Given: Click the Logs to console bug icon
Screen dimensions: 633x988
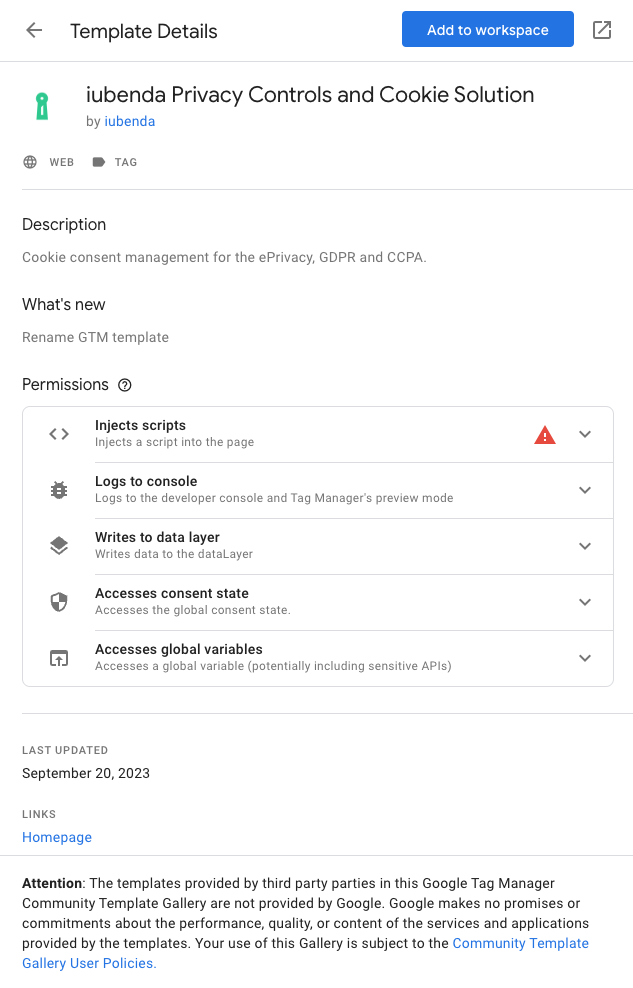Looking at the screenshot, I should point(59,490).
